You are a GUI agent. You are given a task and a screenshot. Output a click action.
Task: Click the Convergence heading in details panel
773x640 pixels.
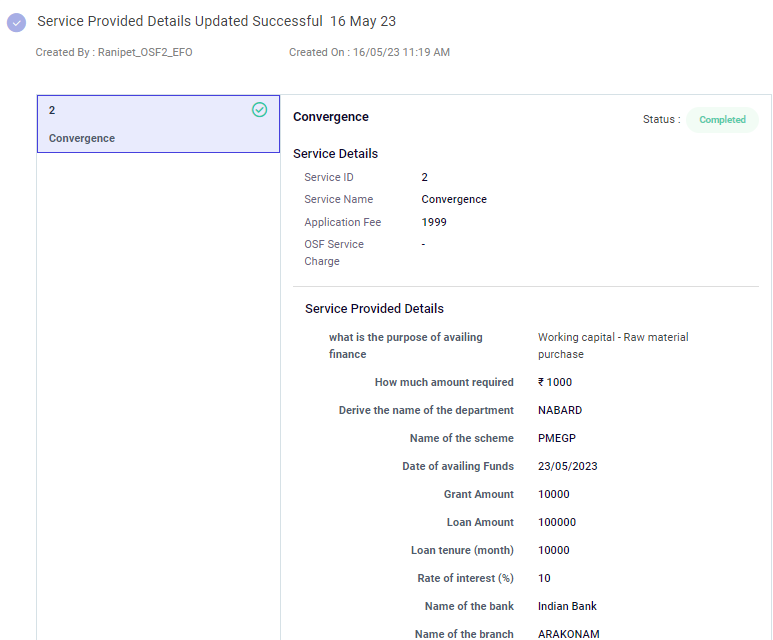point(331,117)
